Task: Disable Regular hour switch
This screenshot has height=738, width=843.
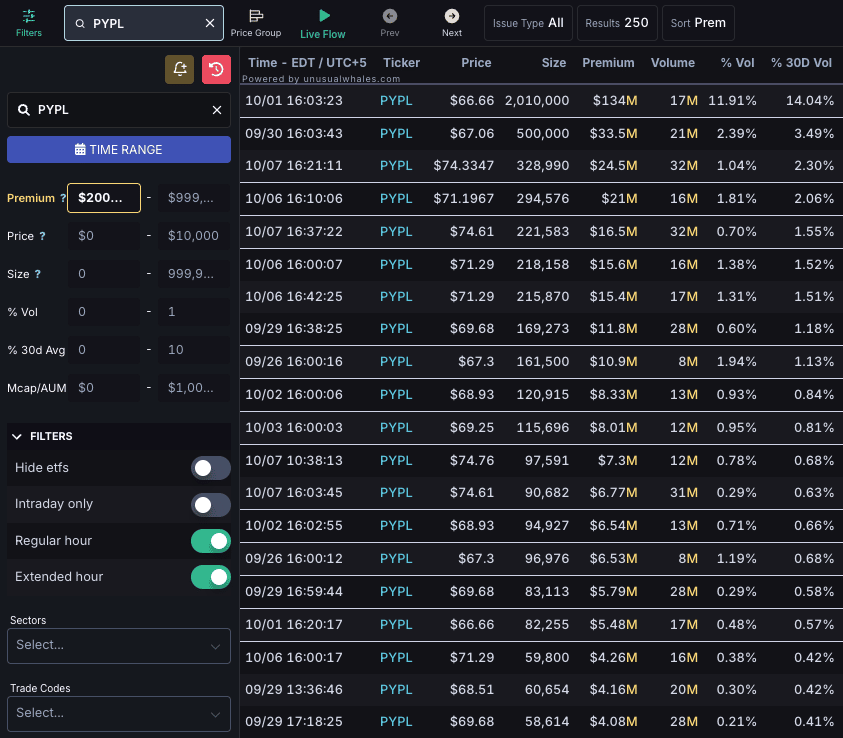Action: (x=210, y=541)
